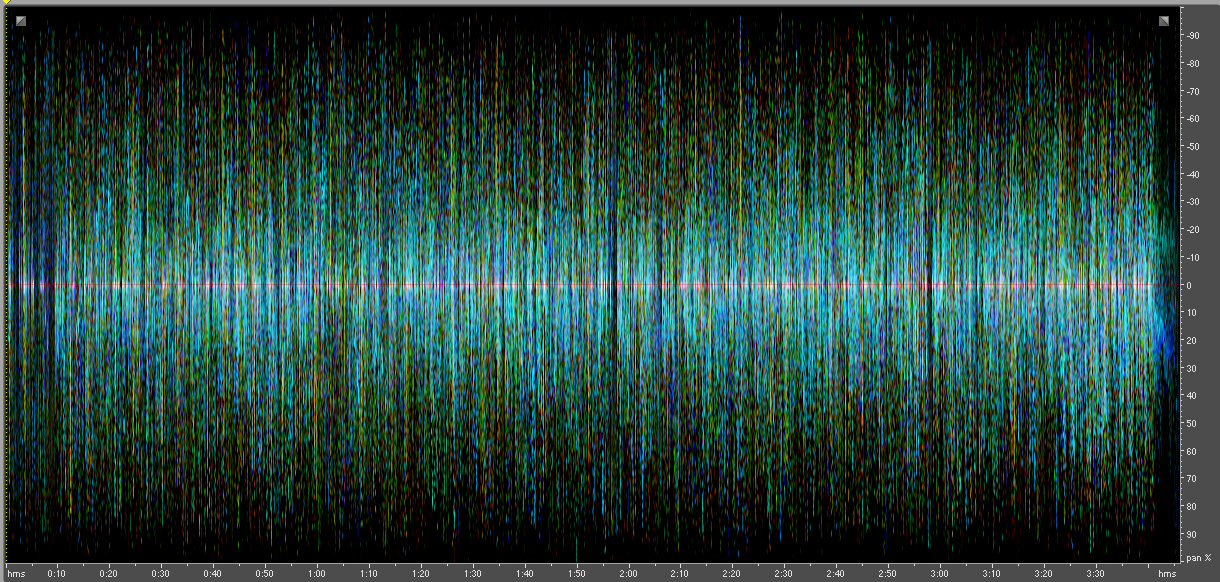Viewport: 1220px width, 582px height.
Task: Click -30 on the pan scale
Action: pos(1193,202)
